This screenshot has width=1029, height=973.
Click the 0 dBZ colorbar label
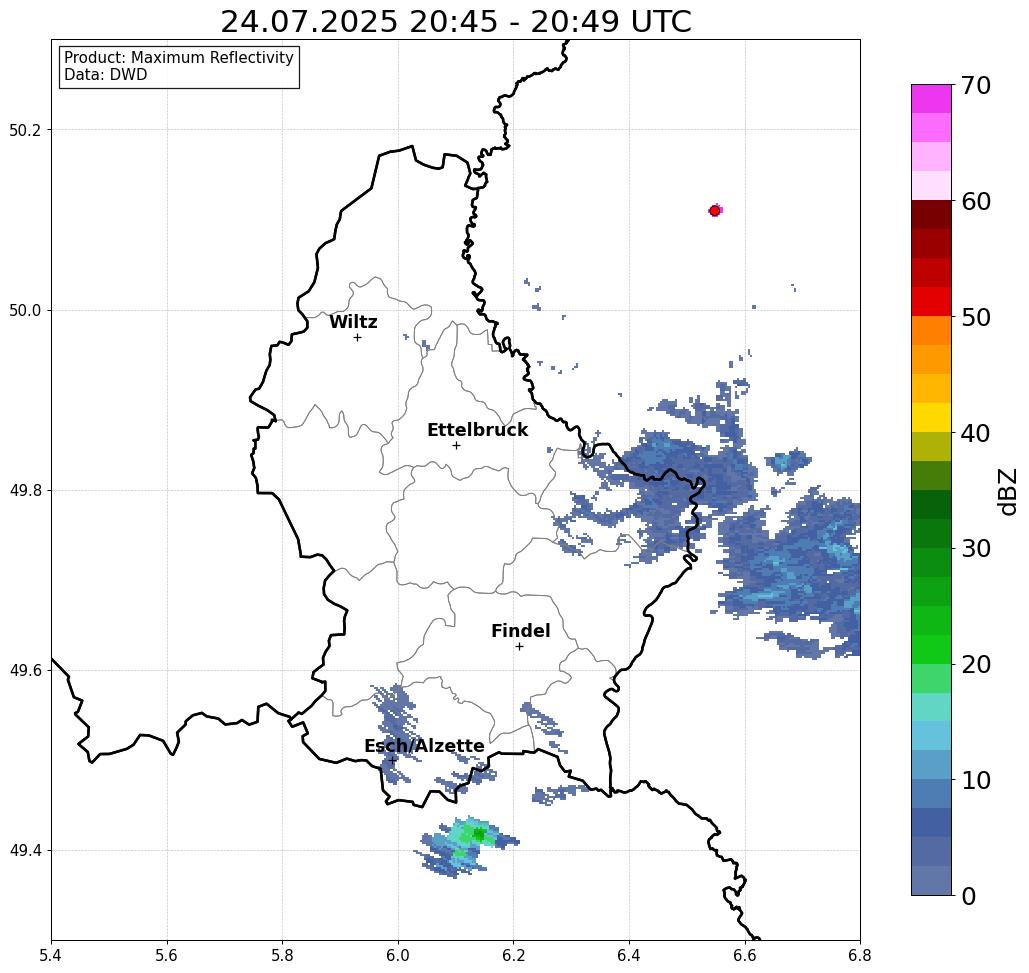(969, 896)
